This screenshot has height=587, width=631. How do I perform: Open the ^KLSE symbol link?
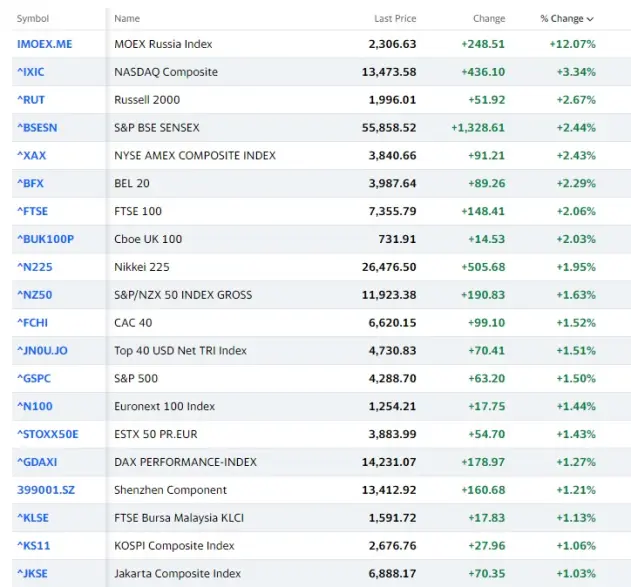click(33, 517)
